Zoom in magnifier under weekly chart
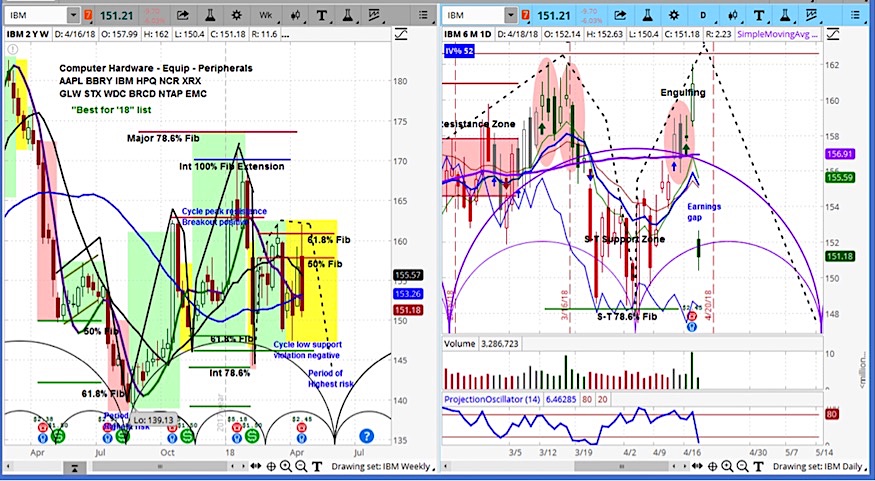The width and height of the screenshot is (875, 481). (x=286, y=466)
